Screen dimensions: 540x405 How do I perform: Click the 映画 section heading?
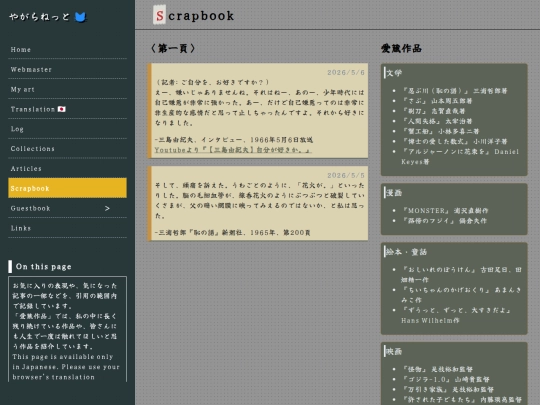pyautogui.click(x=394, y=352)
